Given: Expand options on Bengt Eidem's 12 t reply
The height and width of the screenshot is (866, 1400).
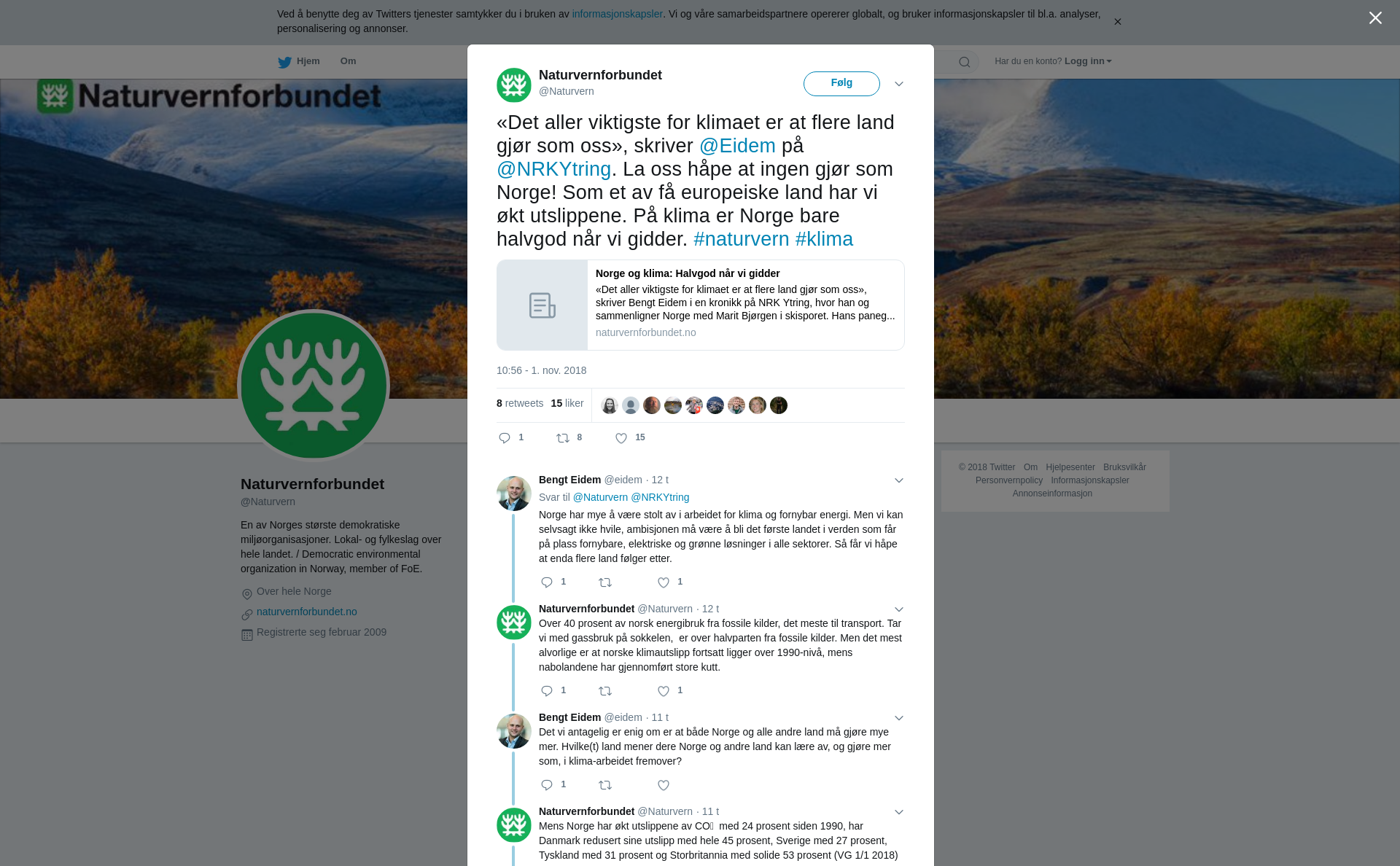Looking at the screenshot, I should (899, 480).
